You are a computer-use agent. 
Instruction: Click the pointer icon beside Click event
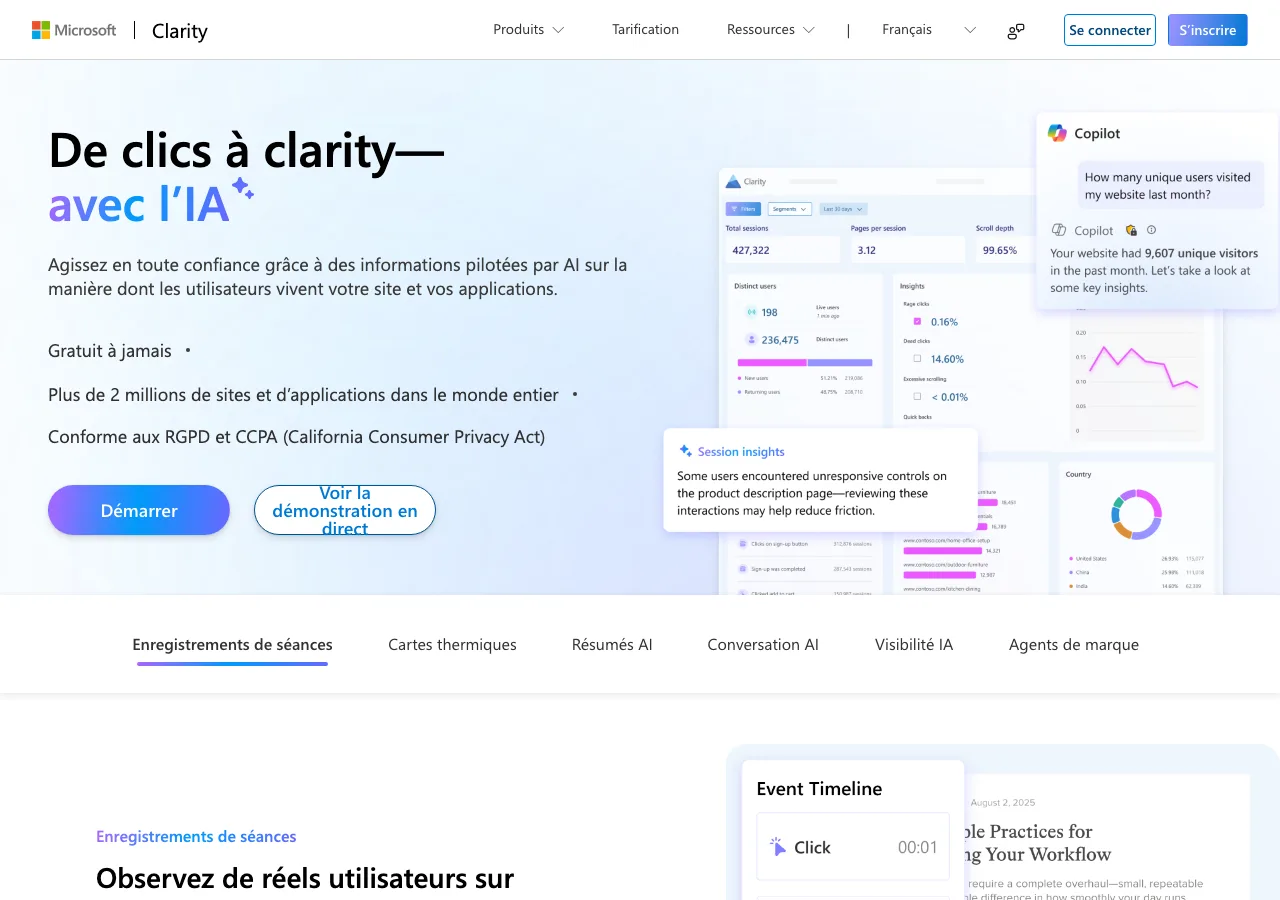click(778, 847)
